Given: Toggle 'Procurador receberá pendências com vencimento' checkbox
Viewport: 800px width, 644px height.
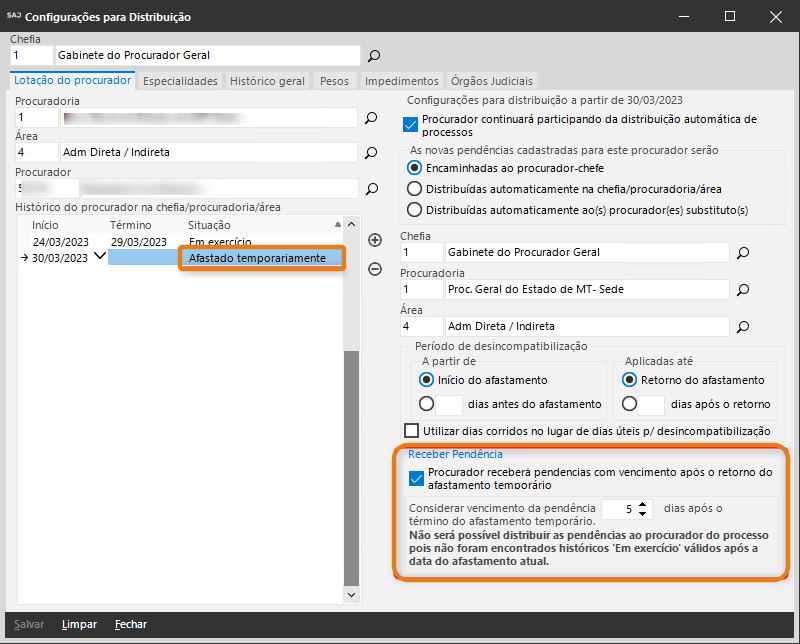Looking at the screenshot, I should pos(417,478).
